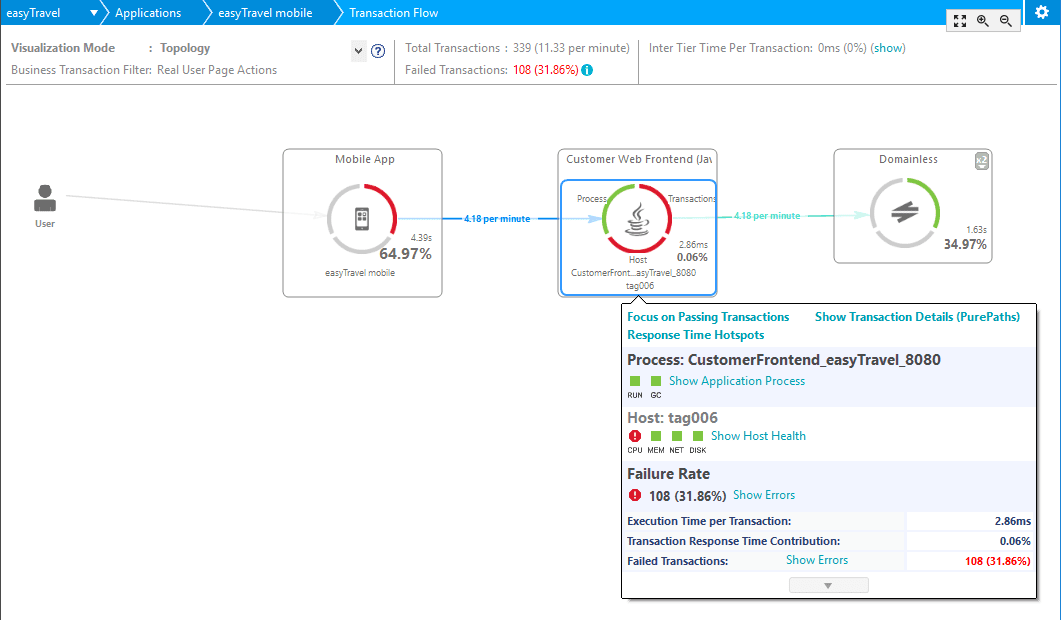The height and width of the screenshot is (620, 1061).
Task: Go to Transaction Flow breadcrumb
Action: click(394, 13)
